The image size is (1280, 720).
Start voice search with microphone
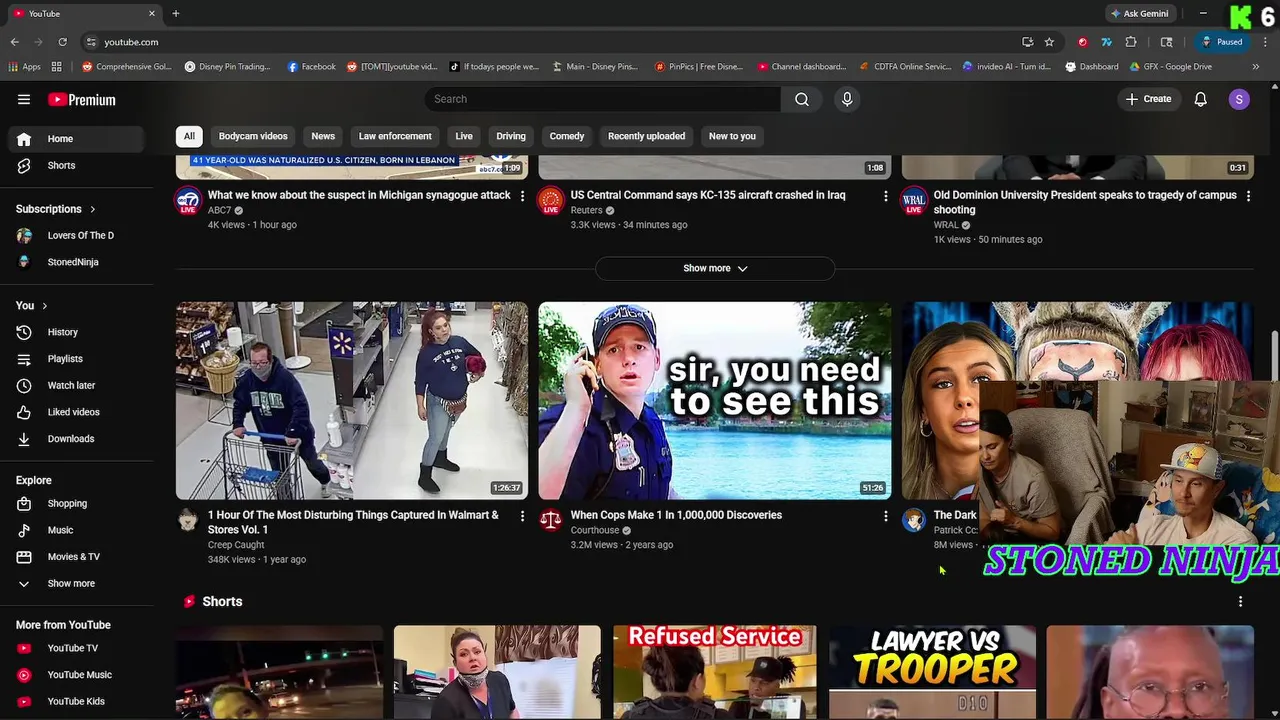[847, 99]
